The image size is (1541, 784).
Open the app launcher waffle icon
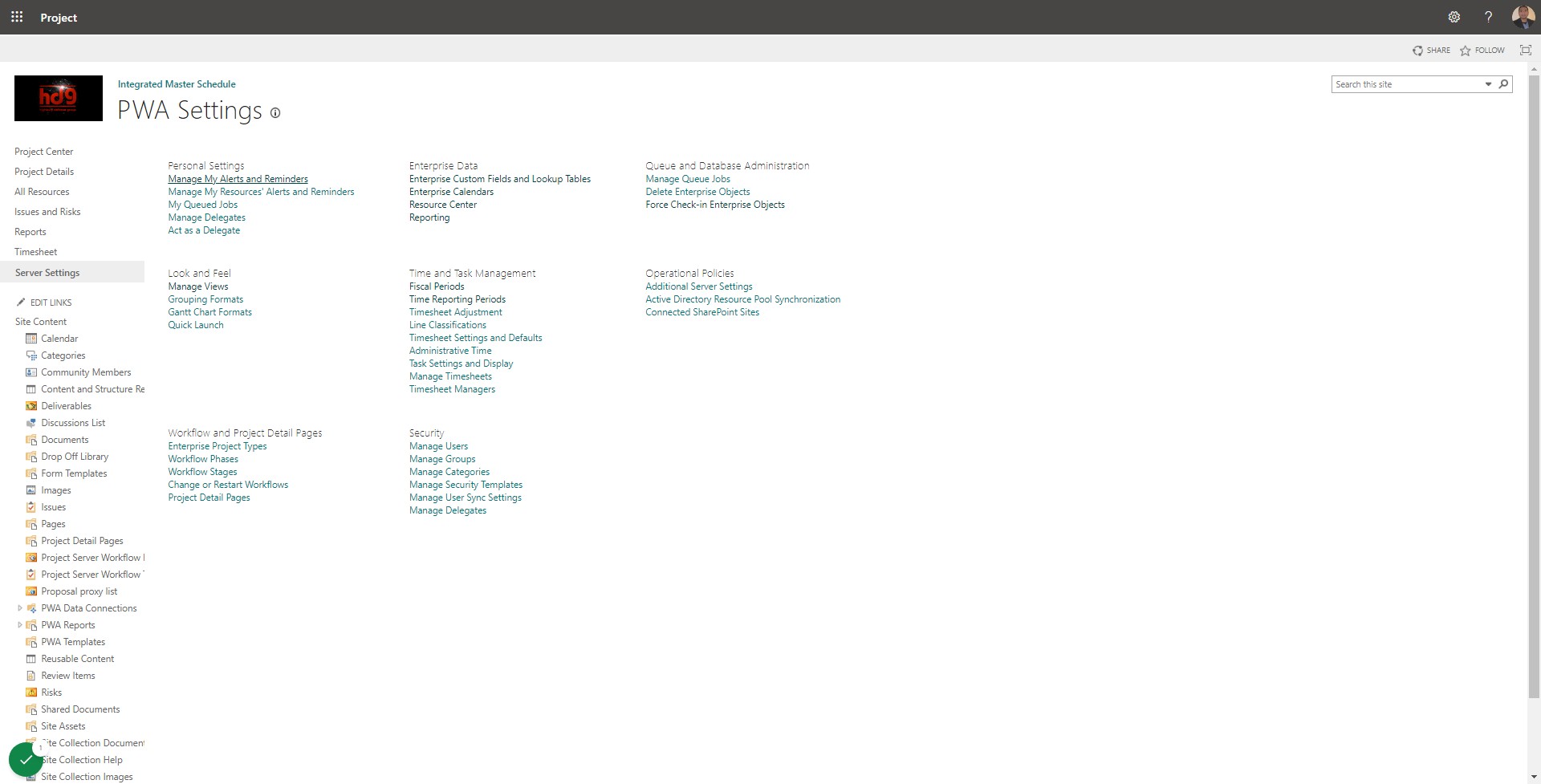pyautogui.click(x=17, y=17)
